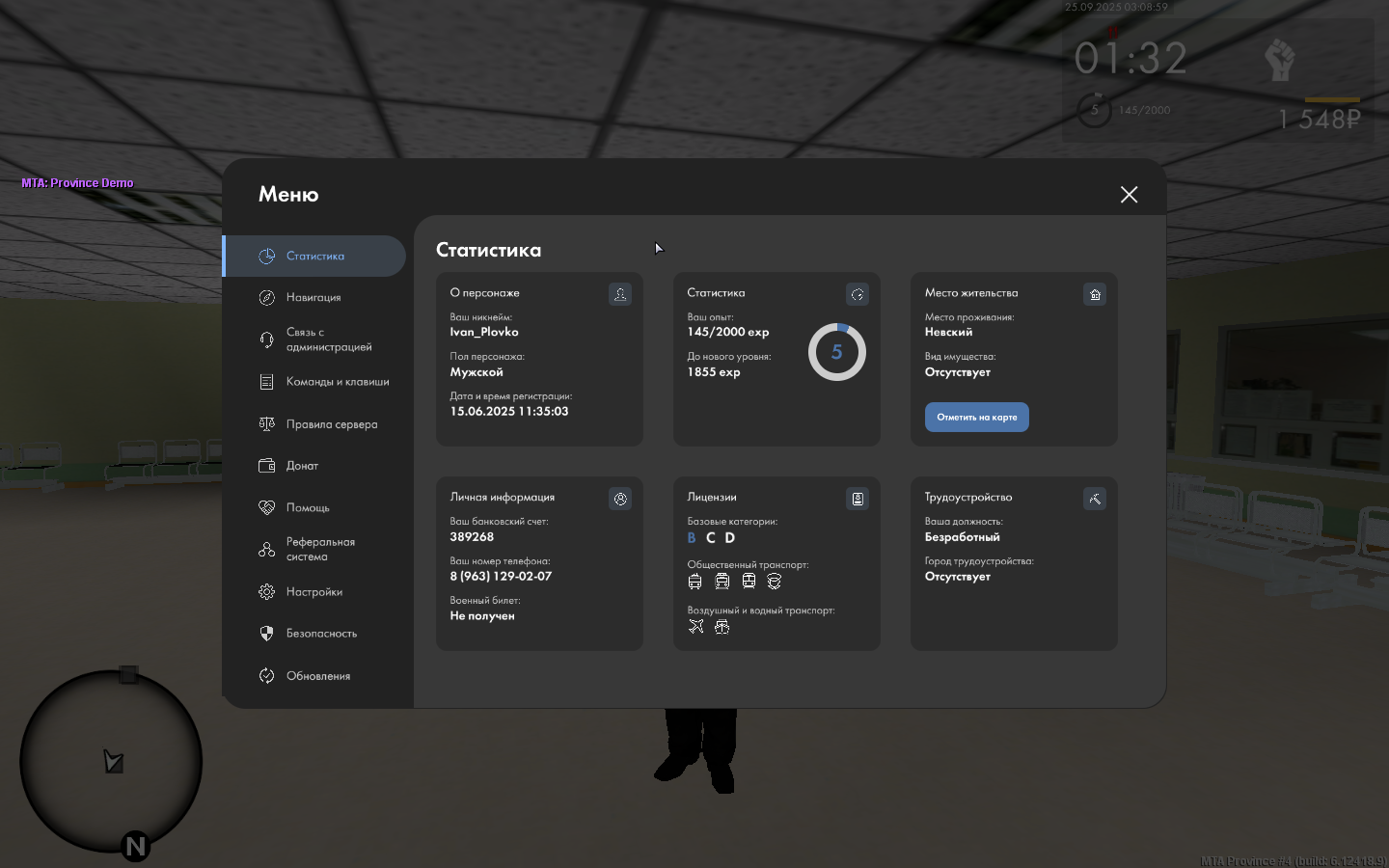Image resolution: width=1389 pixels, height=868 pixels.
Task: Click the level 5 ring in the HUD
Action: coord(1094,110)
